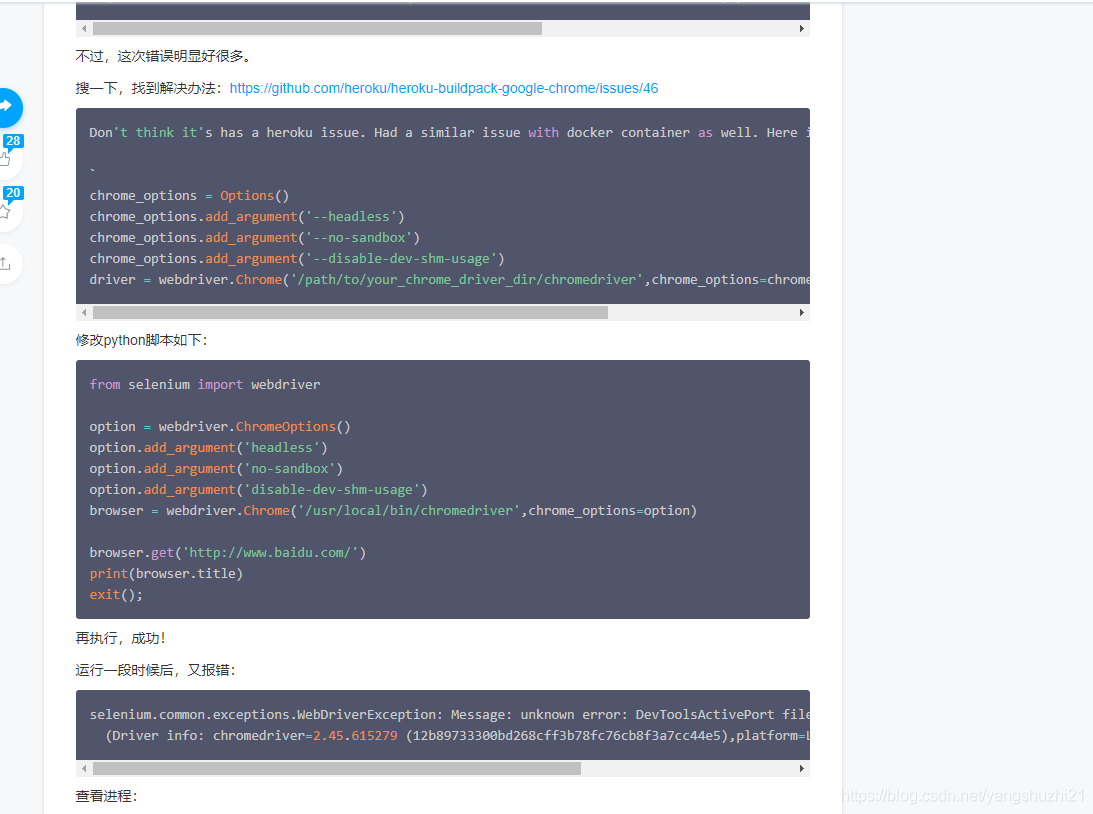The width and height of the screenshot is (1093, 814).
Task: Click option.add_argument('headless') line
Action: pyautogui.click(x=208, y=447)
